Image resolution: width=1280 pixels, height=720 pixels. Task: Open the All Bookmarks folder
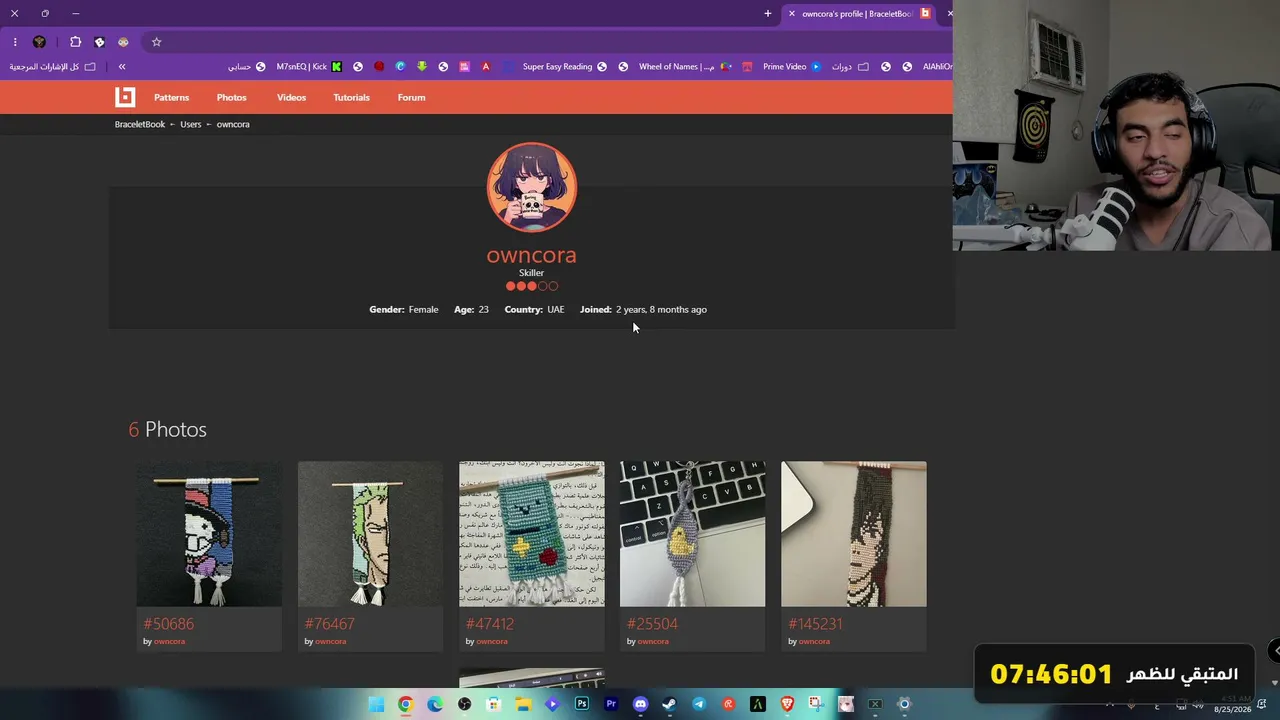pos(53,67)
